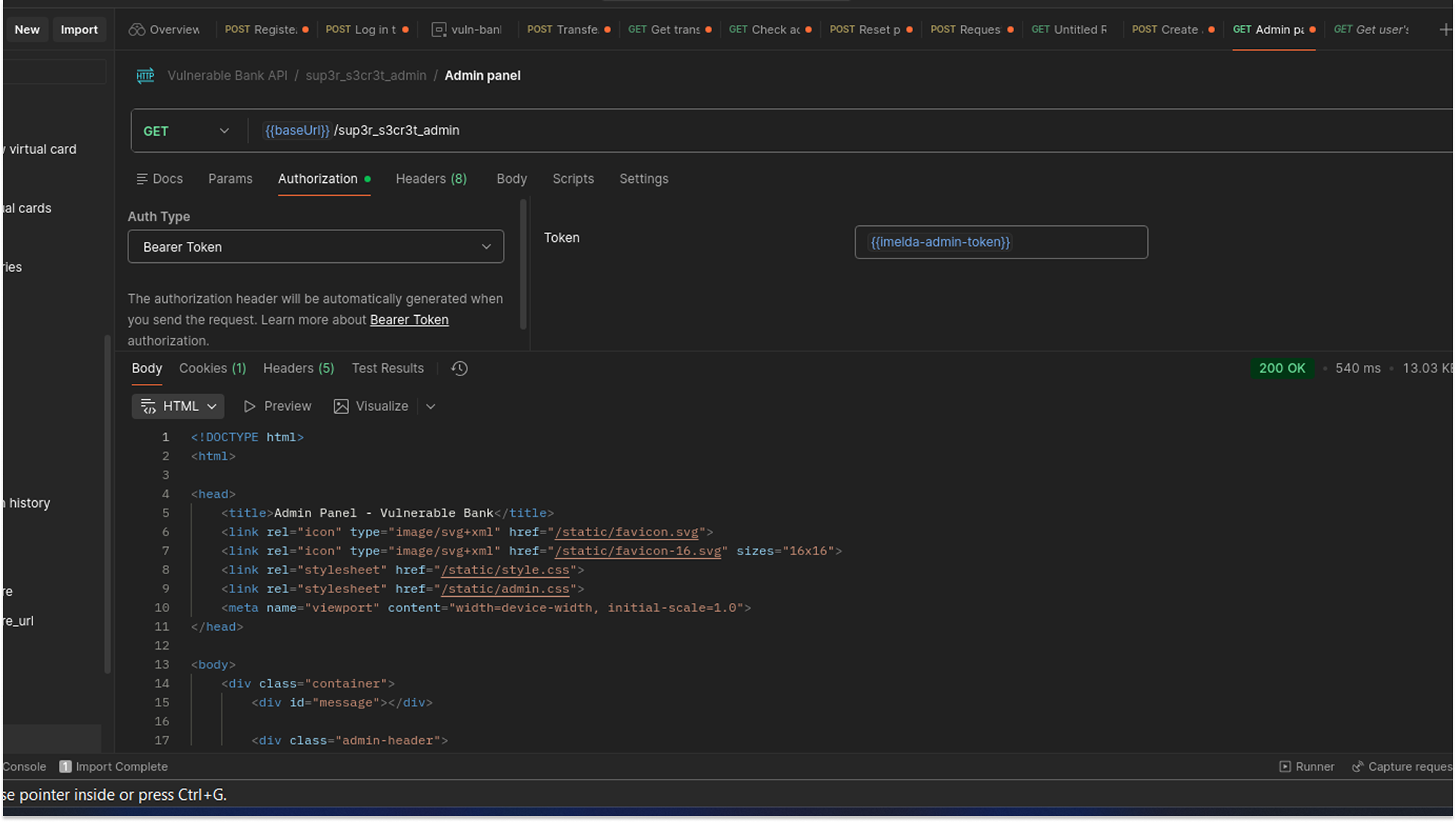Click the Overview collection icon
The height and width of the screenshot is (822, 1456).
(137, 29)
